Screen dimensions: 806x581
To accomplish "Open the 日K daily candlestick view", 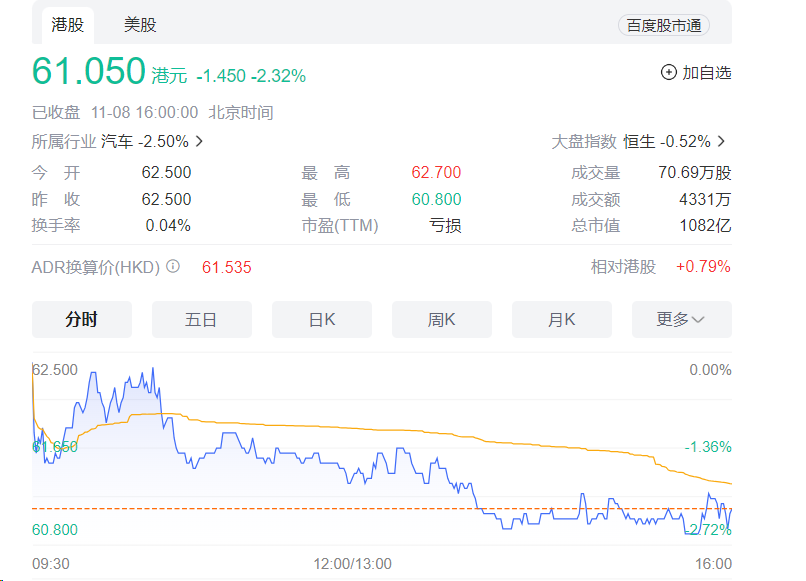I will pos(321,319).
